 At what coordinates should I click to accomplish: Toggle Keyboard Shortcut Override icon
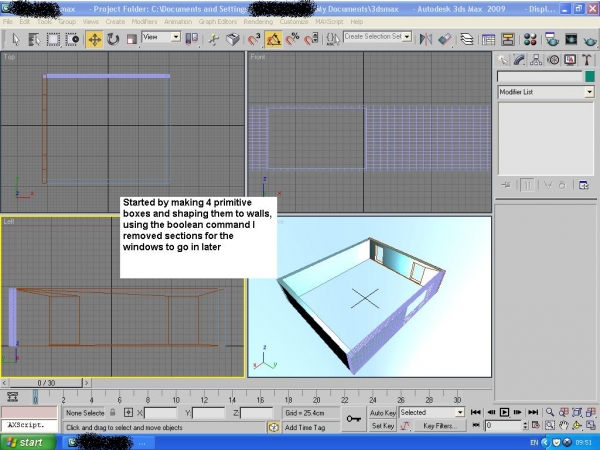[233, 39]
